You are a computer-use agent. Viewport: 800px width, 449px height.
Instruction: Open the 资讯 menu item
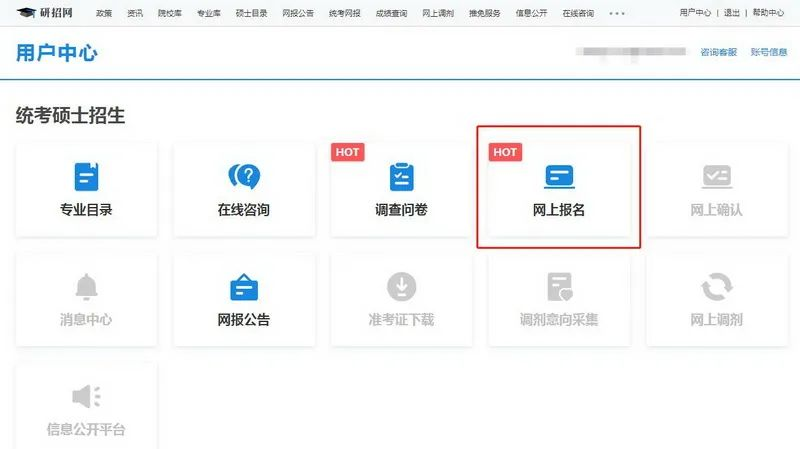click(135, 13)
